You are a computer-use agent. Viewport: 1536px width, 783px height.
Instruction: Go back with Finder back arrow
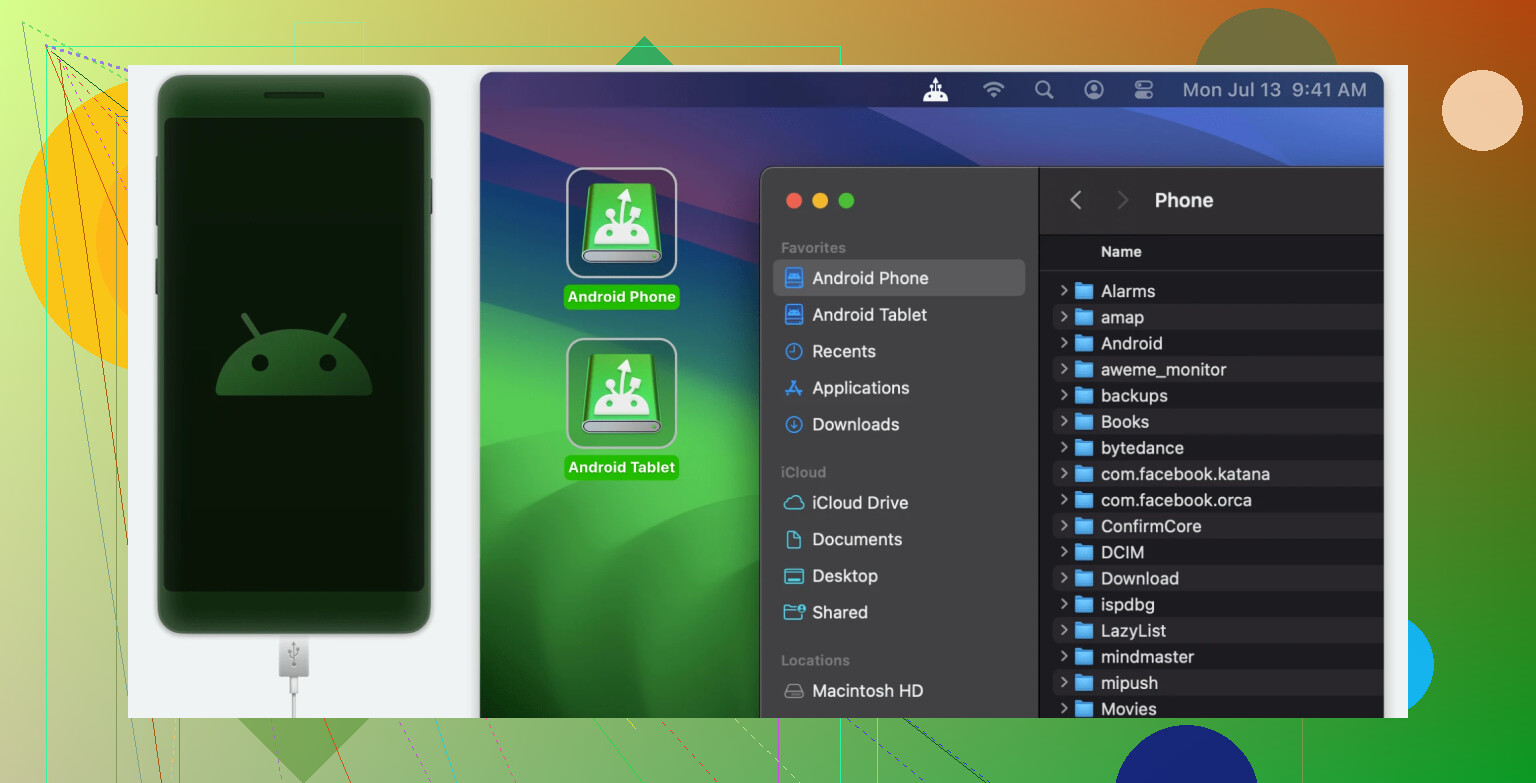coord(1076,200)
